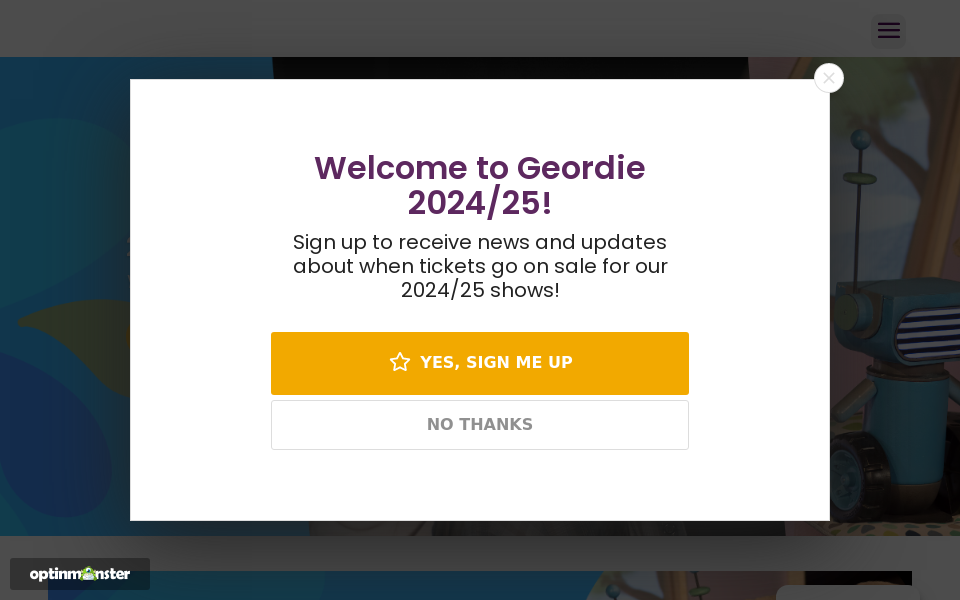Decline signup by clicking NO THANKS
This screenshot has width=960, height=600.
480,424
